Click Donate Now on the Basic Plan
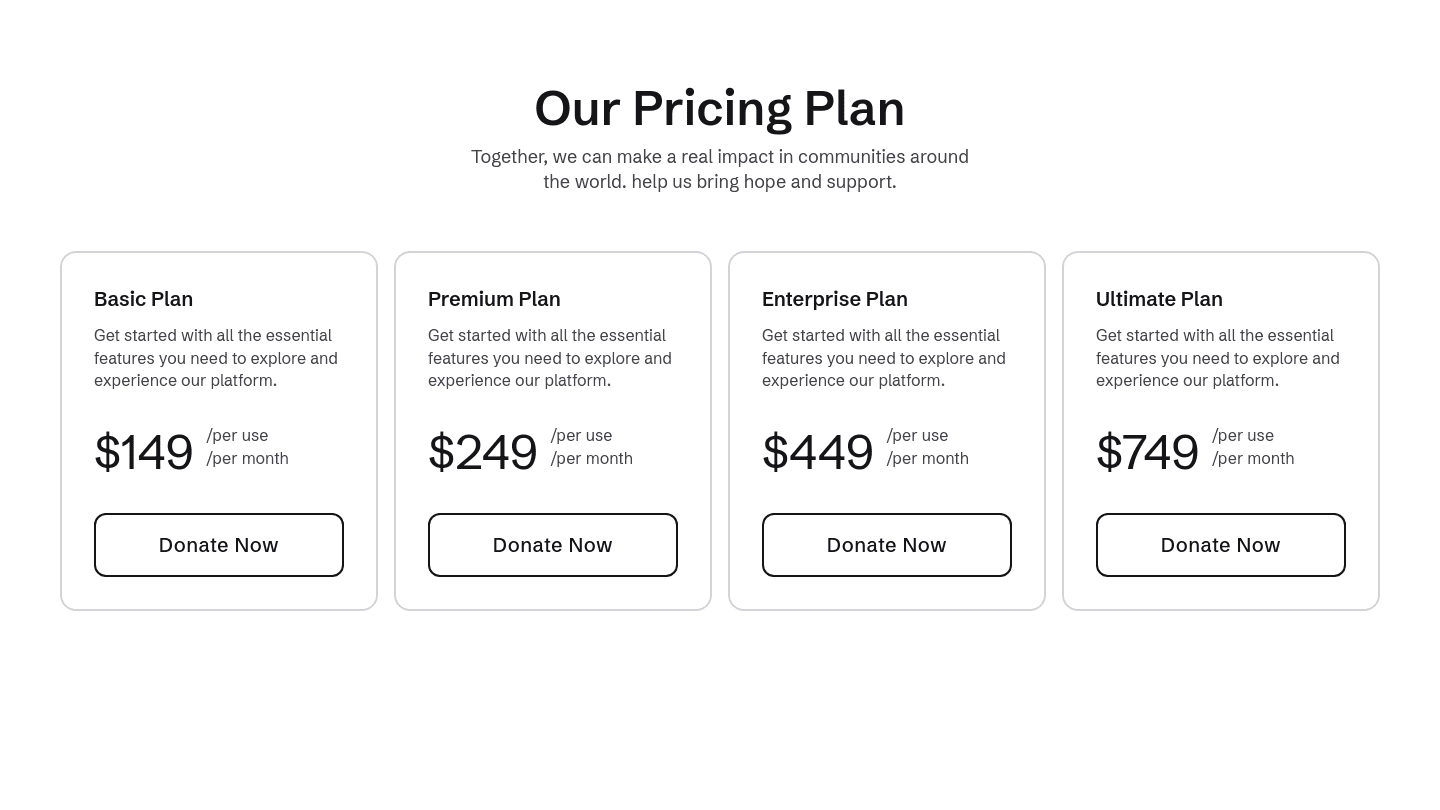Viewport: 1440px width, 810px height. click(x=218, y=545)
